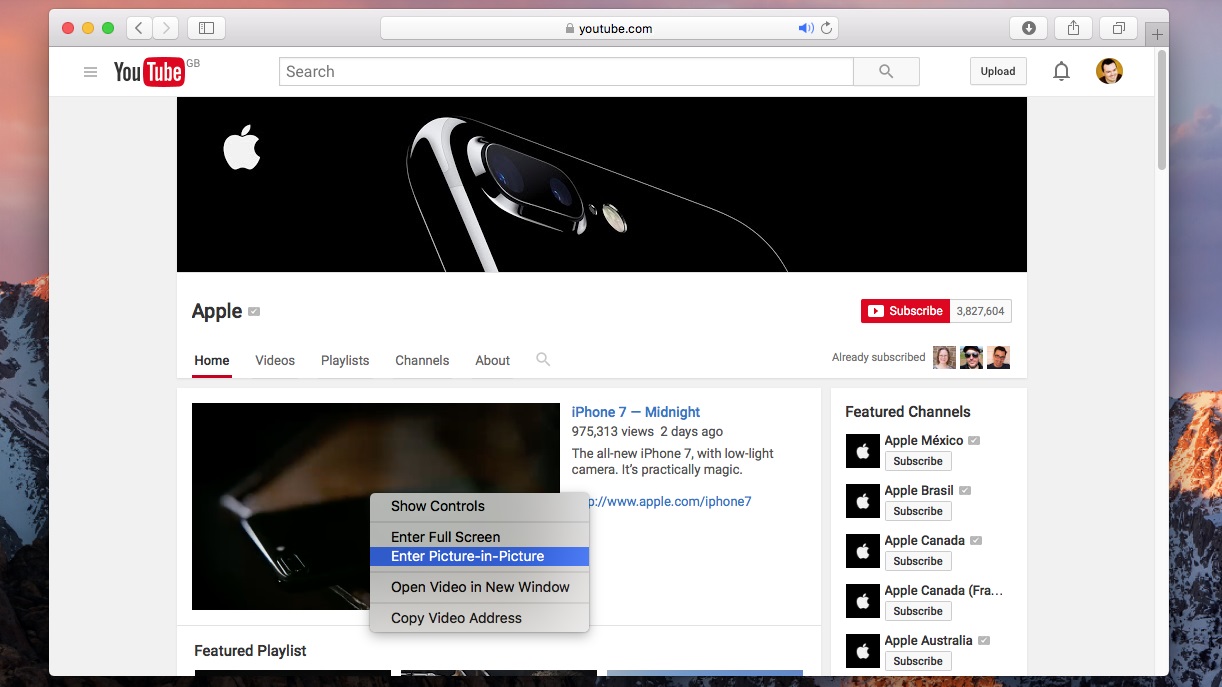Choose Show Controls from context menu

click(x=479, y=506)
